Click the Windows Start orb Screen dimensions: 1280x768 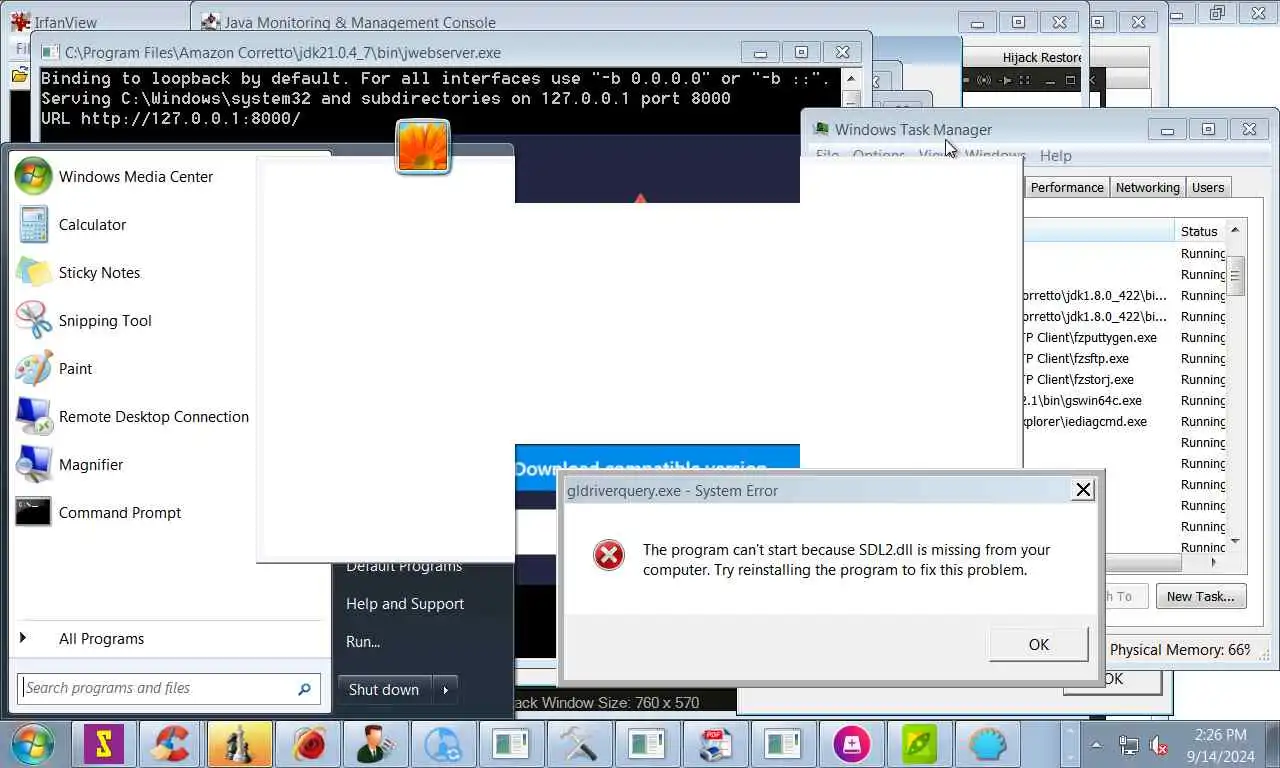coord(34,745)
